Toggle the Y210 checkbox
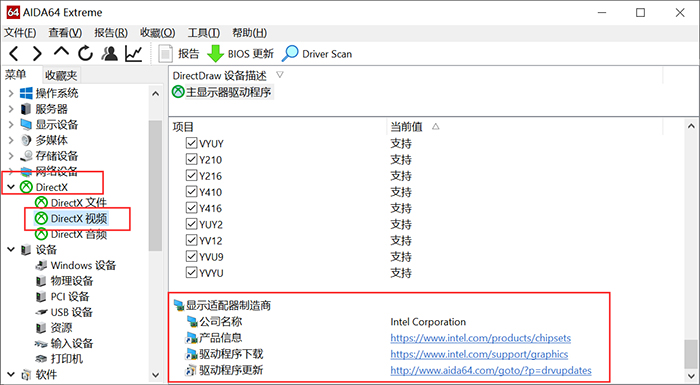This screenshot has height=385, width=700. click(192, 159)
